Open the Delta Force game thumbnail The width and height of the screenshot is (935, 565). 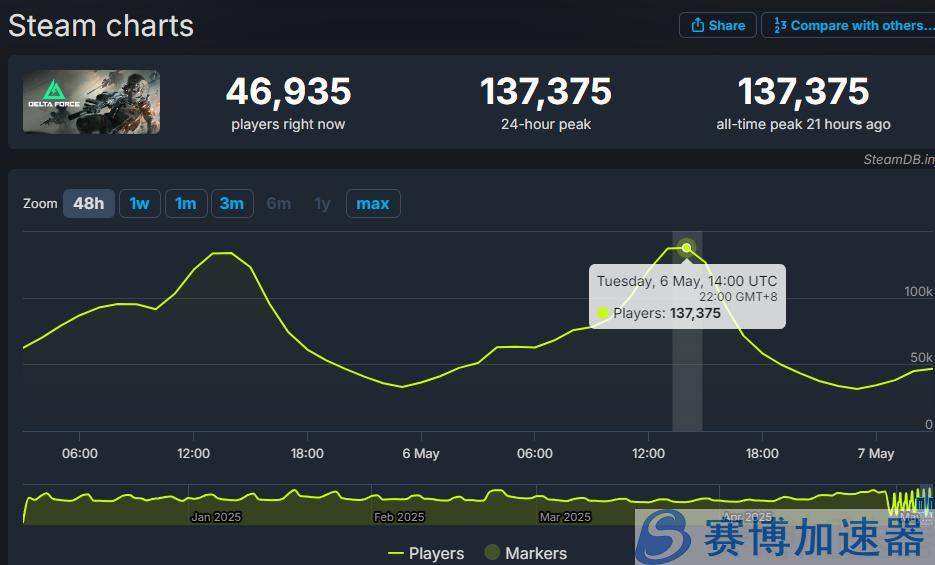click(91, 102)
